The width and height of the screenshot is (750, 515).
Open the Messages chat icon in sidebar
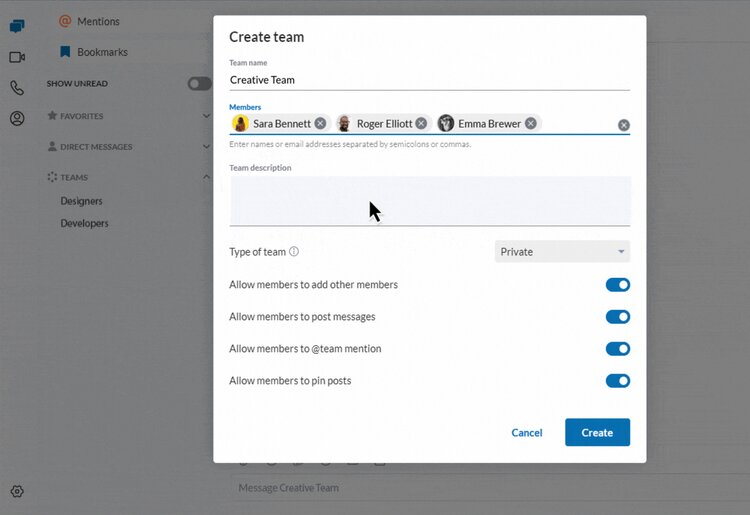coord(17,27)
